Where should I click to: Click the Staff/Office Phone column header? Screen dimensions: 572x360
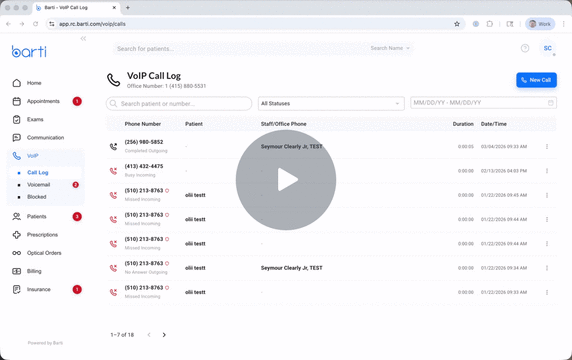pyautogui.click(x=283, y=124)
